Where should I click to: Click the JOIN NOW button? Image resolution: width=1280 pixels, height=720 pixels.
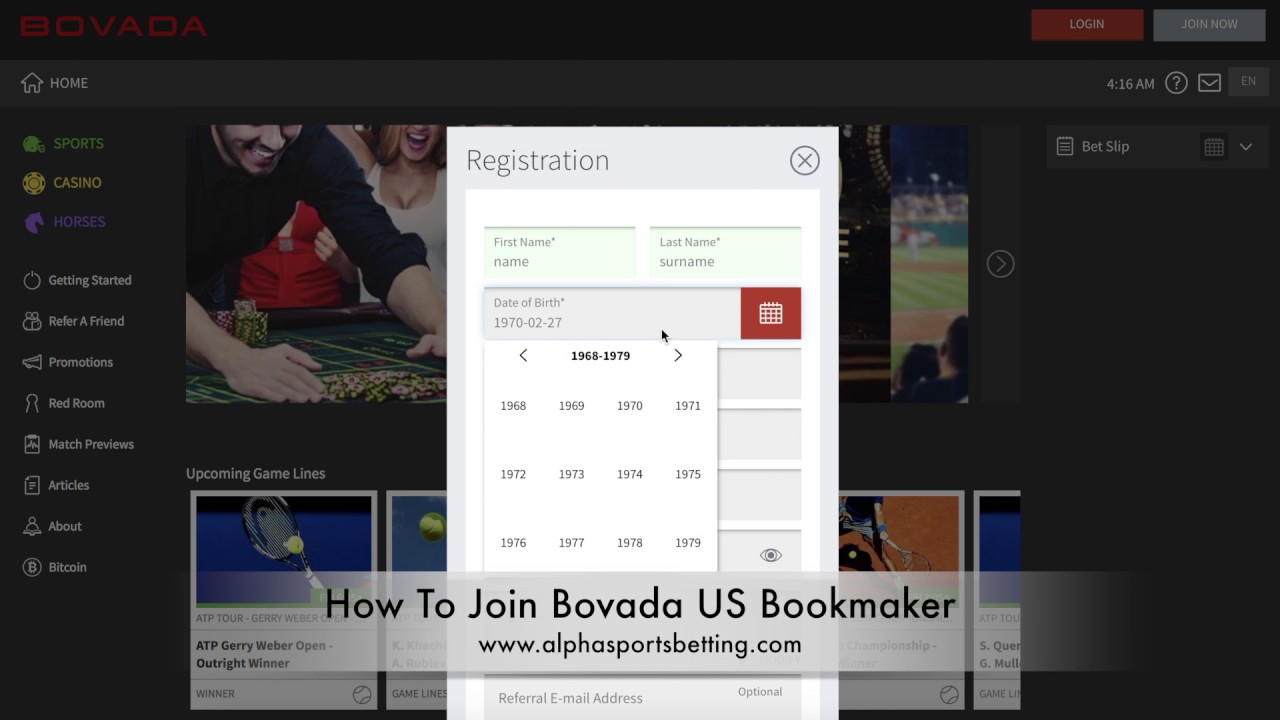[1209, 25]
